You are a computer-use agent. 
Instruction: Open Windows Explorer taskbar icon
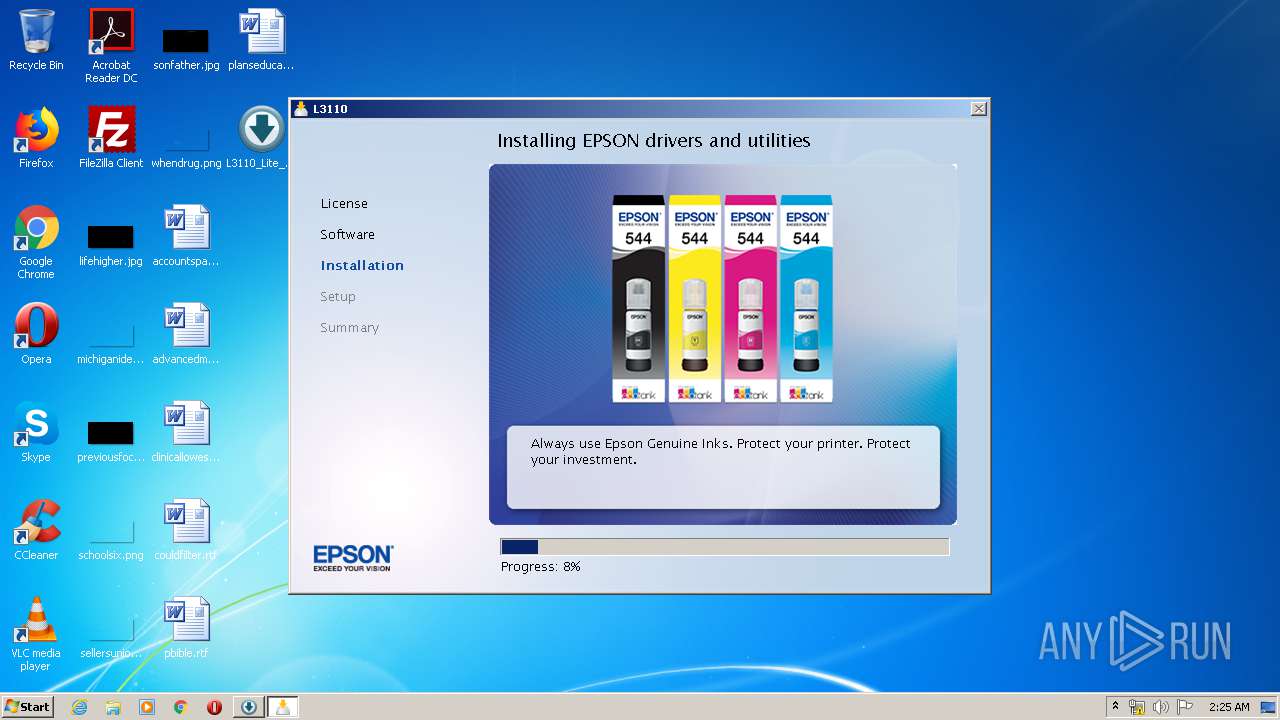113,707
